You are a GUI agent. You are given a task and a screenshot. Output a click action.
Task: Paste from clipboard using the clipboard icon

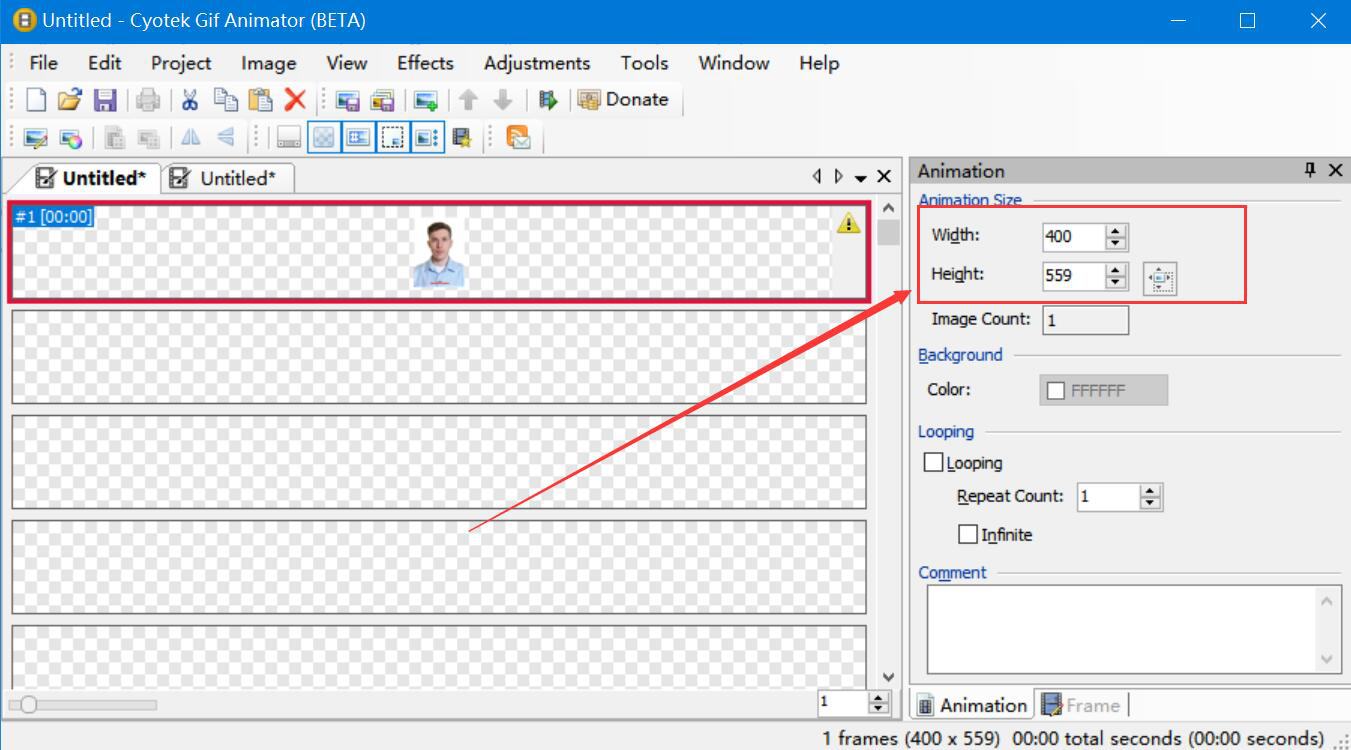tap(260, 99)
